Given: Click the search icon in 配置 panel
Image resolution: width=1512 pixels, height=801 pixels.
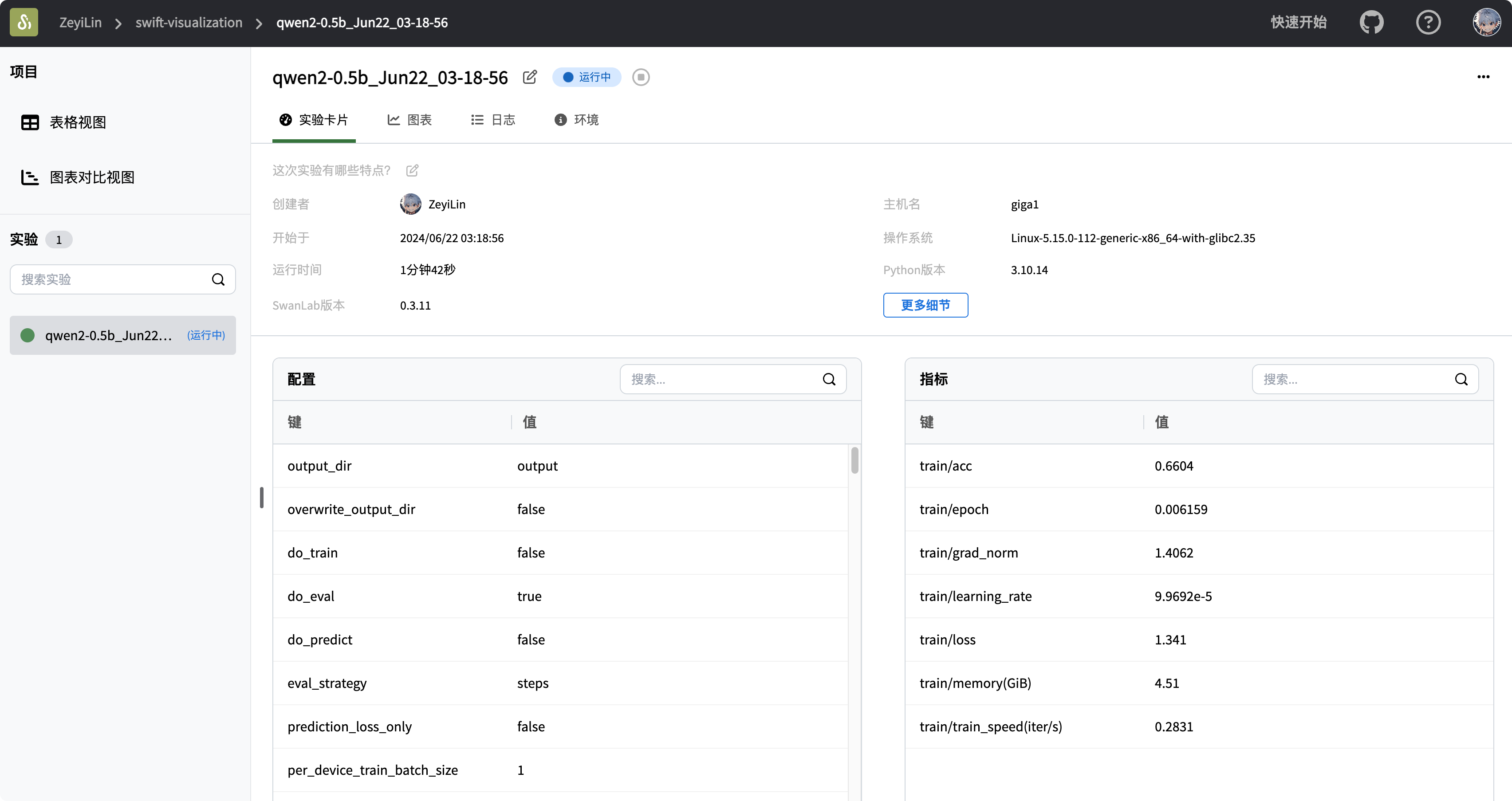Looking at the screenshot, I should tap(829, 379).
